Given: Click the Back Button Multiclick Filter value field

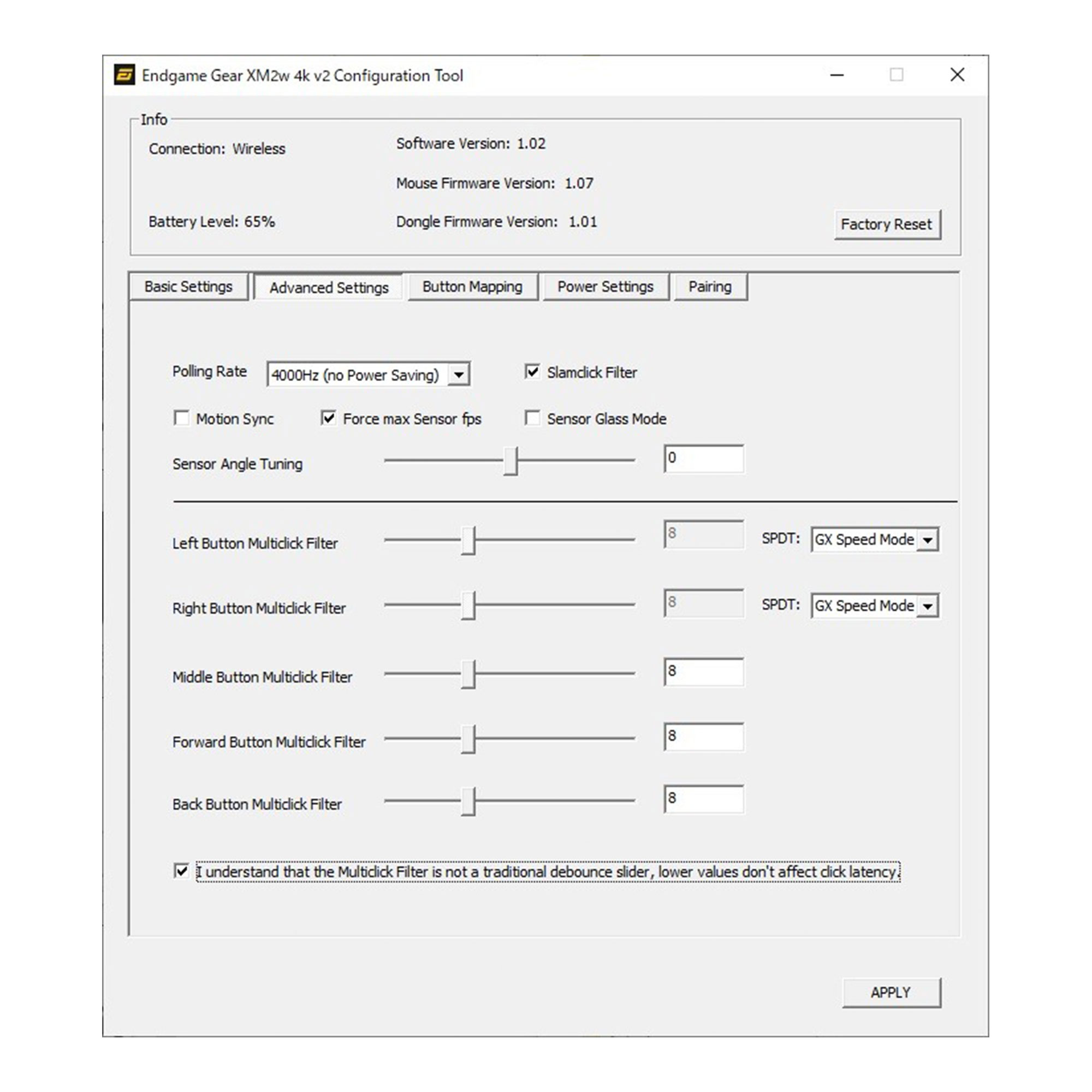Looking at the screenshot, I should [704, 799].
